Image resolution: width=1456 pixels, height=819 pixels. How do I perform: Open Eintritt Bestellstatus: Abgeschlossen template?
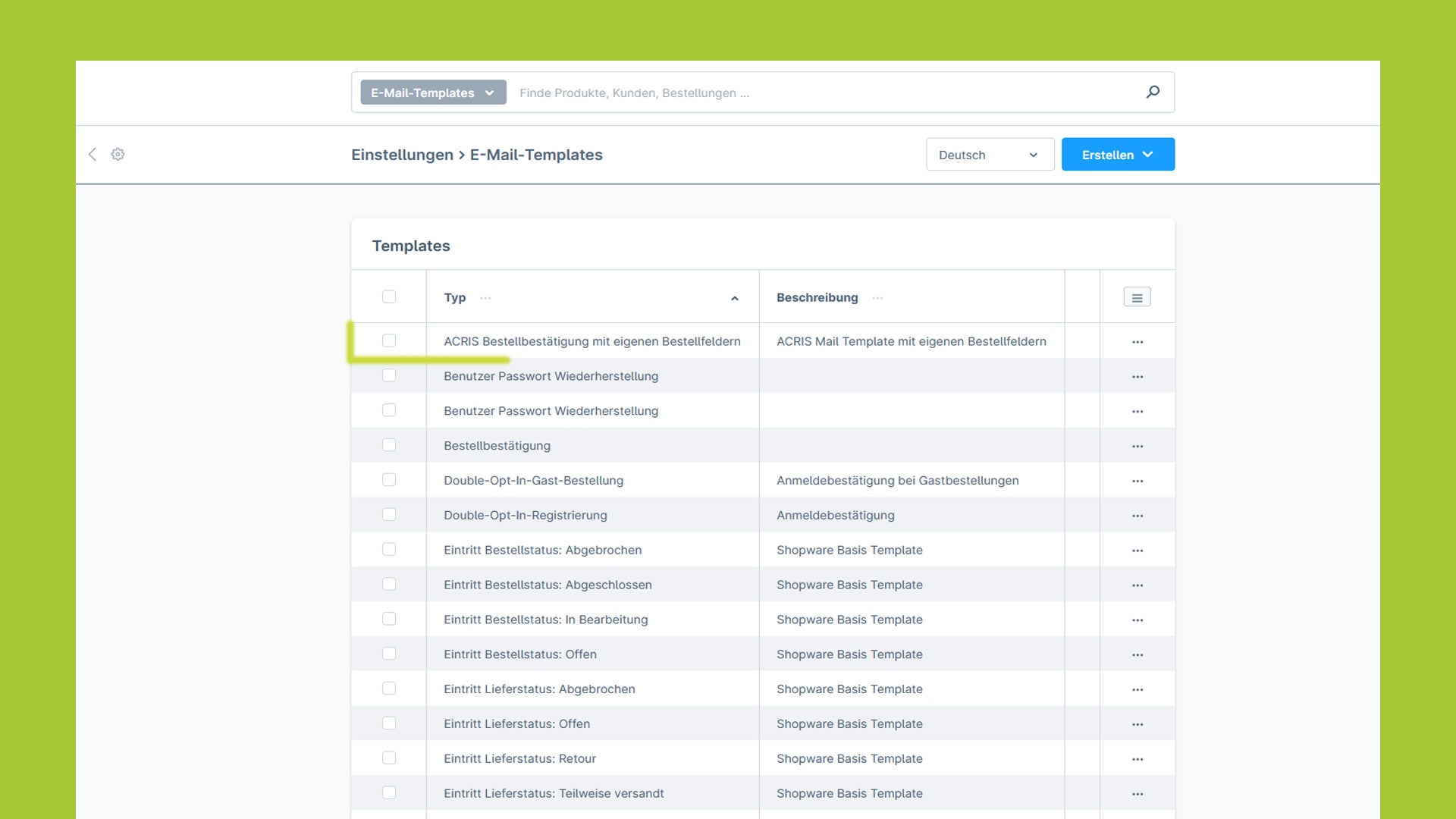coord(548,585)
